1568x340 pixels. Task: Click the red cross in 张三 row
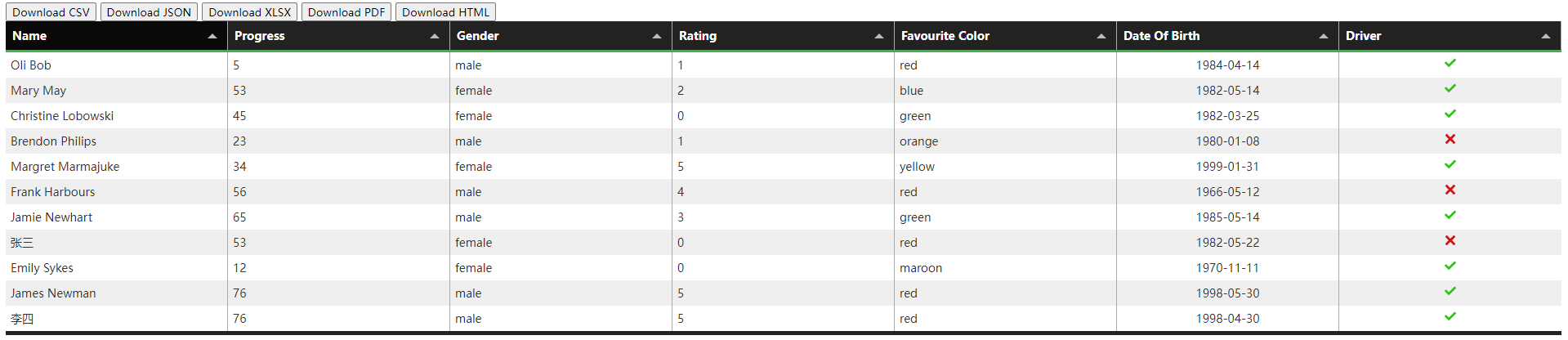(1450, 241)
